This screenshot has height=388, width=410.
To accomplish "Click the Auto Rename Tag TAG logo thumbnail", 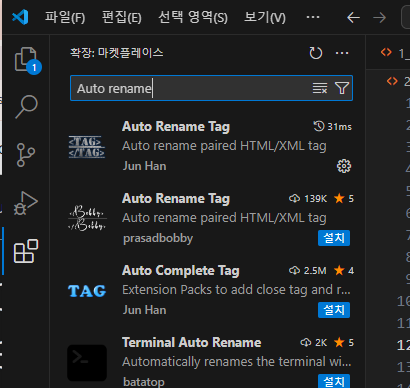I will (87, 147).
